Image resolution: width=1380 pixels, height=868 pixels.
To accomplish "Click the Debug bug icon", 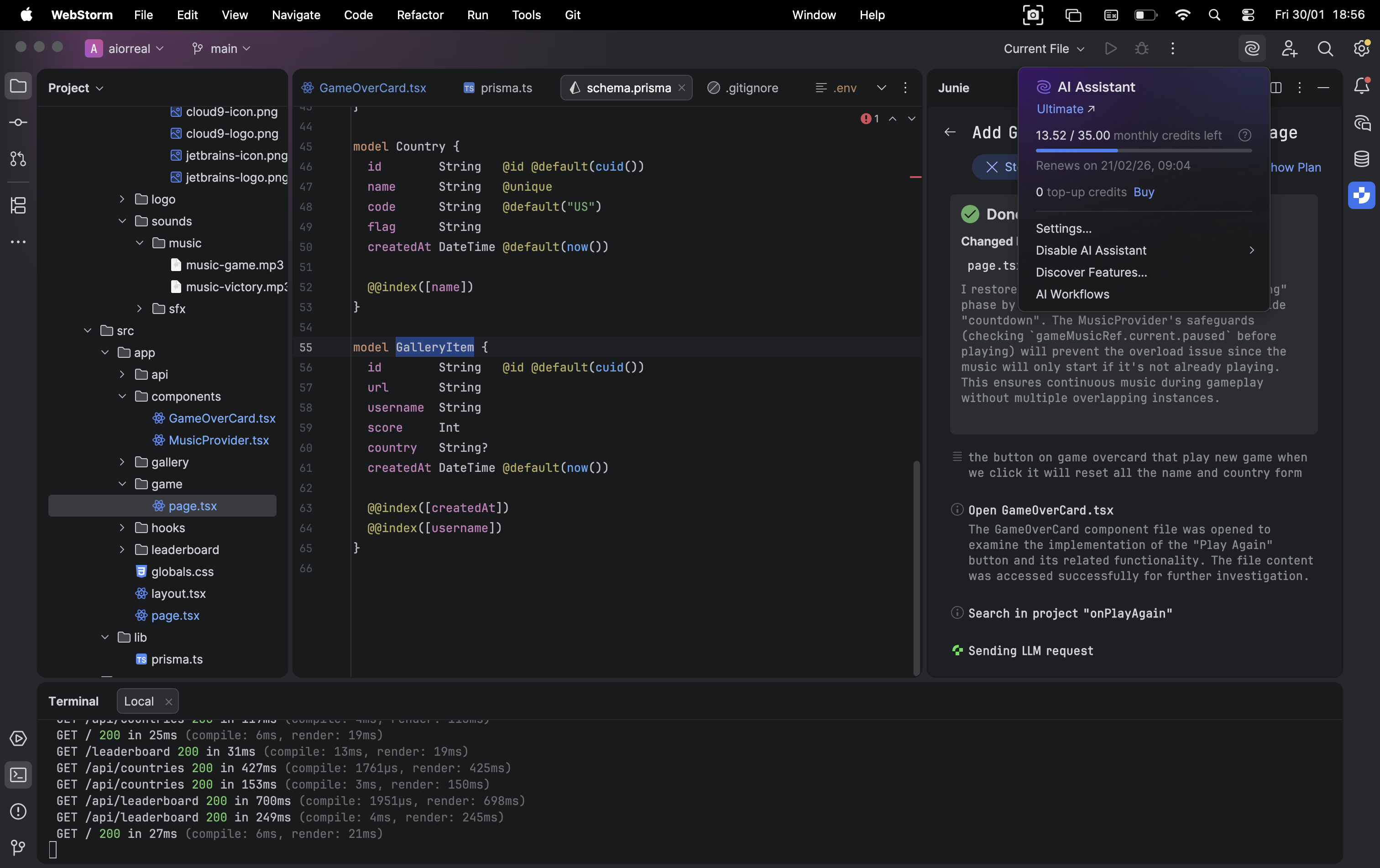I will pyautogui.click(x=1142, y=49).
